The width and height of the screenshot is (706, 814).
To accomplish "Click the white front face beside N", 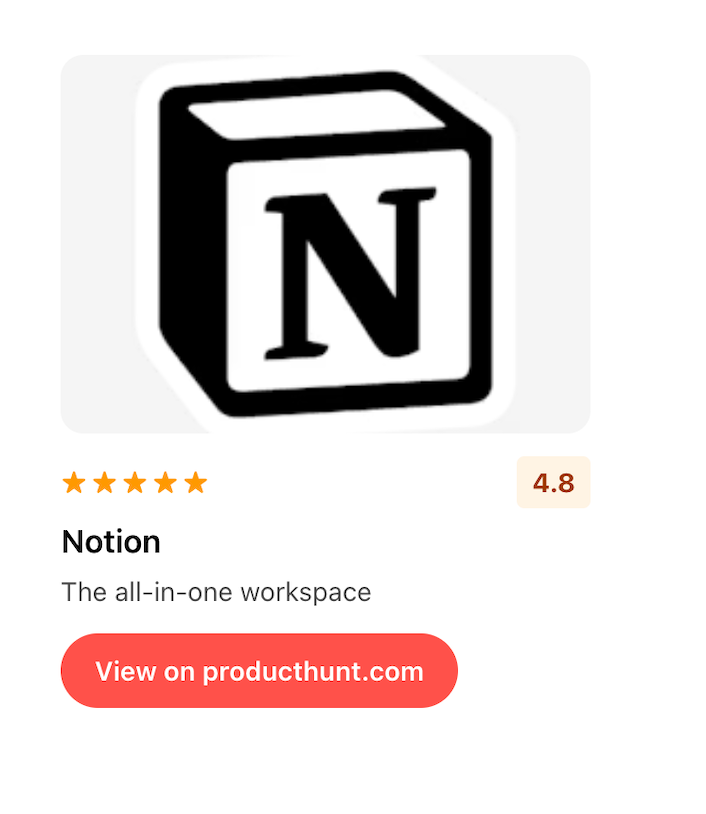I will tap(452, 270).
